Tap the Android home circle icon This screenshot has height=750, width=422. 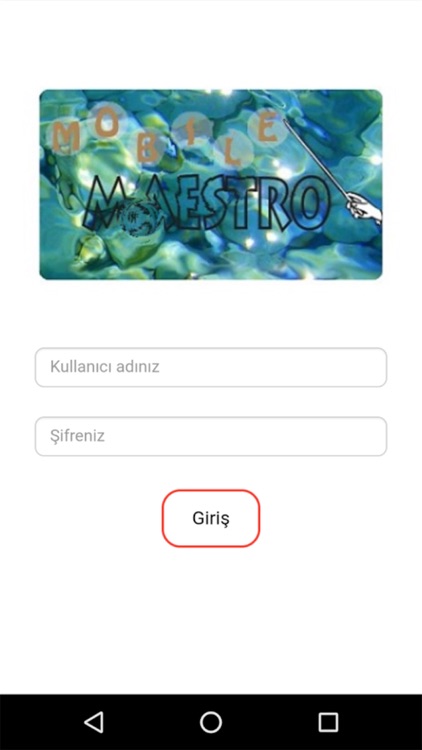[x=211, y=722]
